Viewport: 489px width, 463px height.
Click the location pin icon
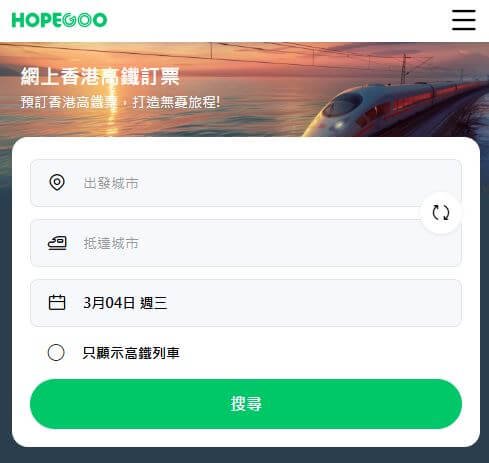(57, 182)
